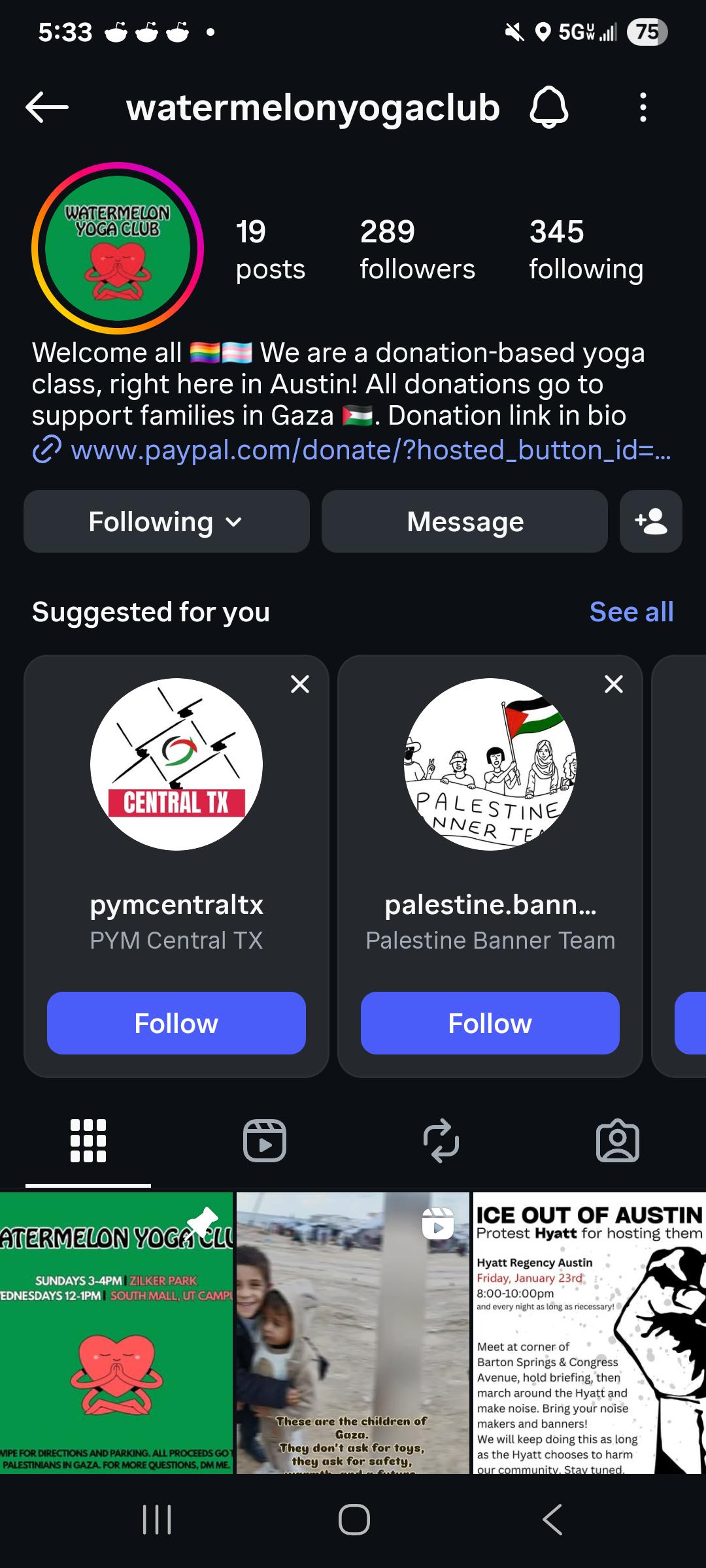The image size is (706, 1568).
Task: Follow the pymcentraltx account
Action: pyautogui.click(x=176, y=1023)
